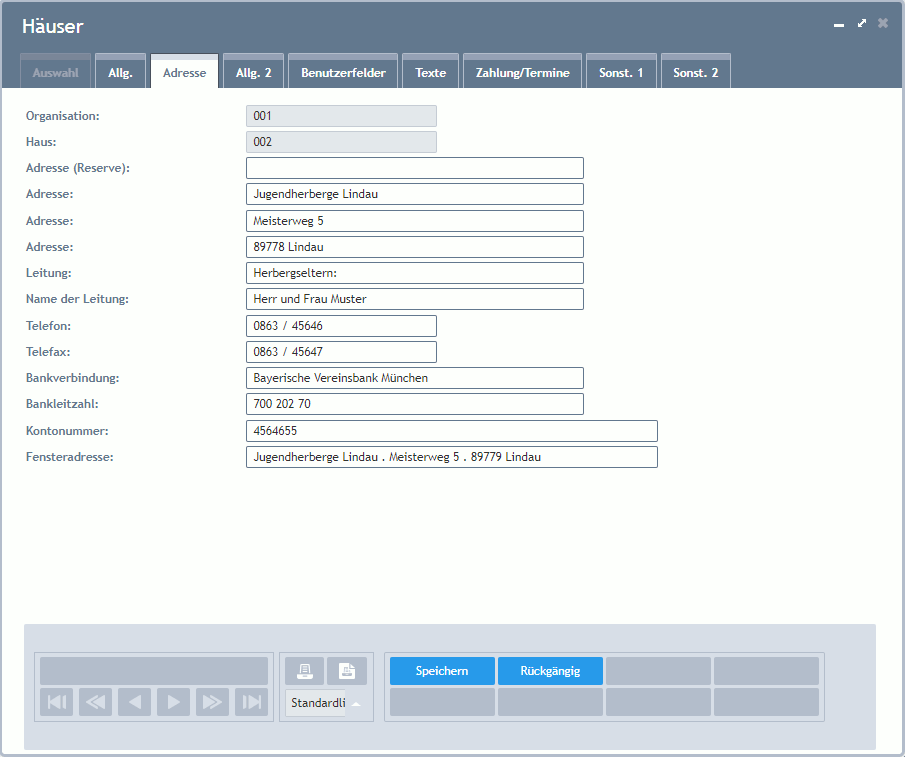Focus the Fensteradresse input field
This screenshot has width=905, height=757.
pyautogui.click(x=452, y=457)
